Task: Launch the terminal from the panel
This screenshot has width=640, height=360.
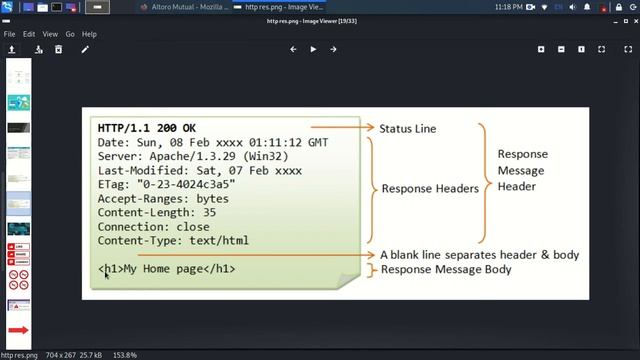Action: click(57, 7)
